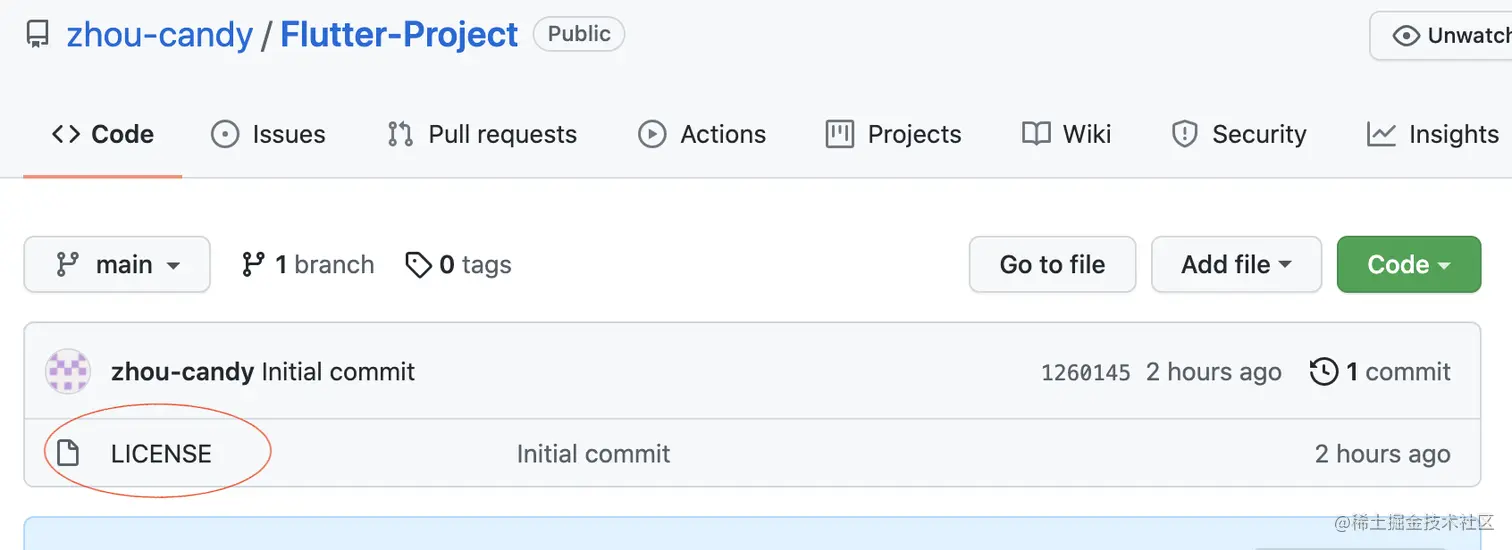
Task: Expand the main branch dropdown
Action: point(117,265)
